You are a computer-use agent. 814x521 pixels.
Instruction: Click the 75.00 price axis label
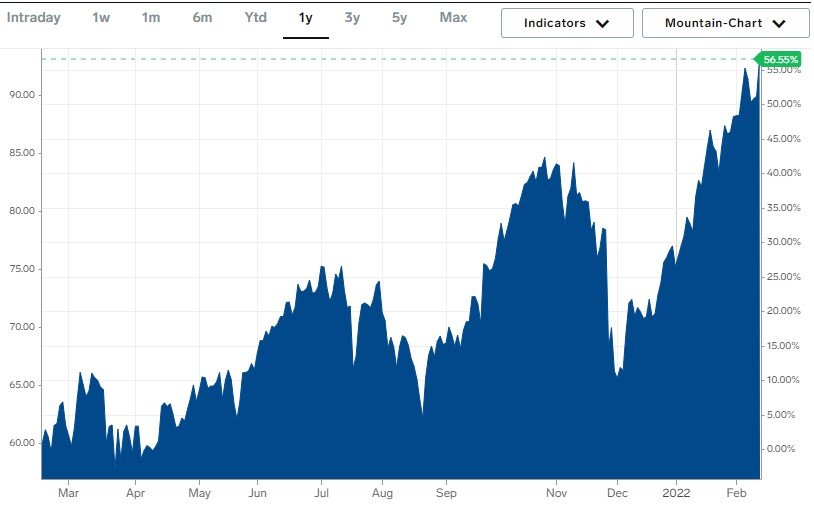[x=21, y=269]
